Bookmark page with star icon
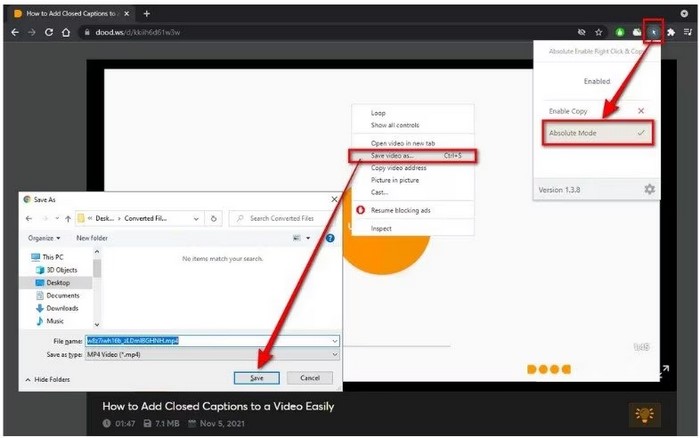The width and height of the screenshot is (700, 438). tap(599, 32)
